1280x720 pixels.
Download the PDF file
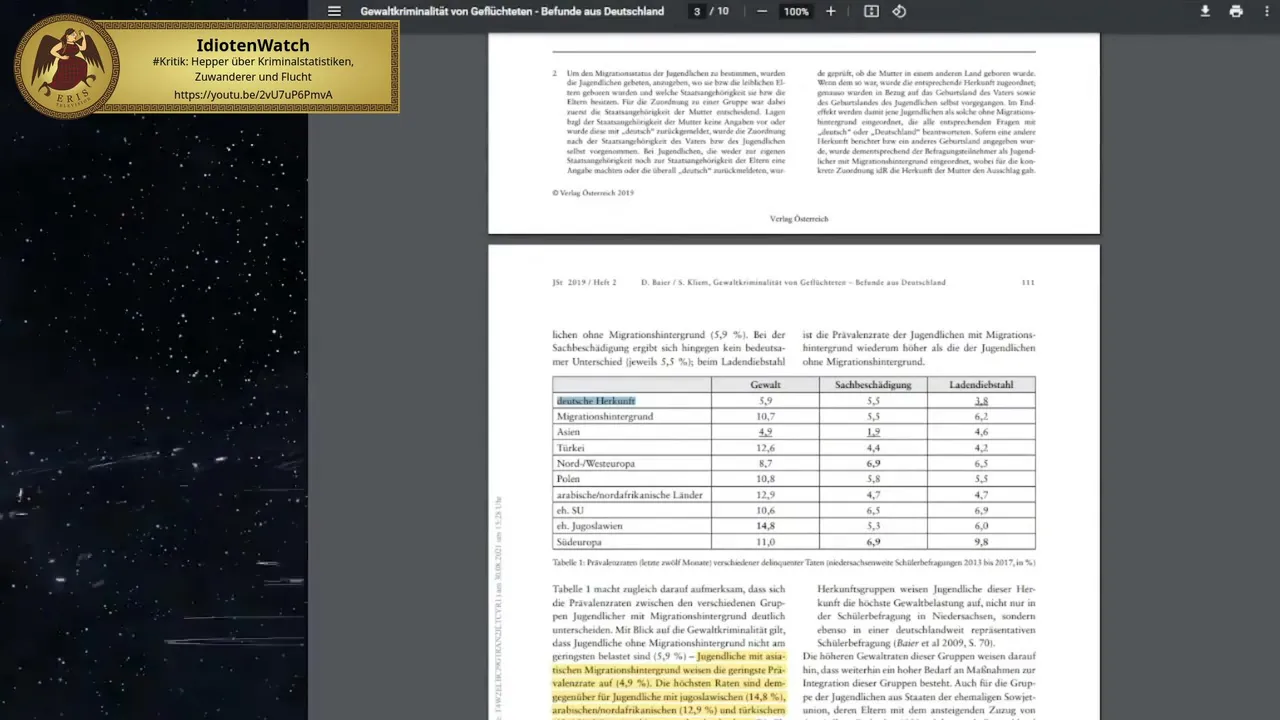[x=1205, y=12]
